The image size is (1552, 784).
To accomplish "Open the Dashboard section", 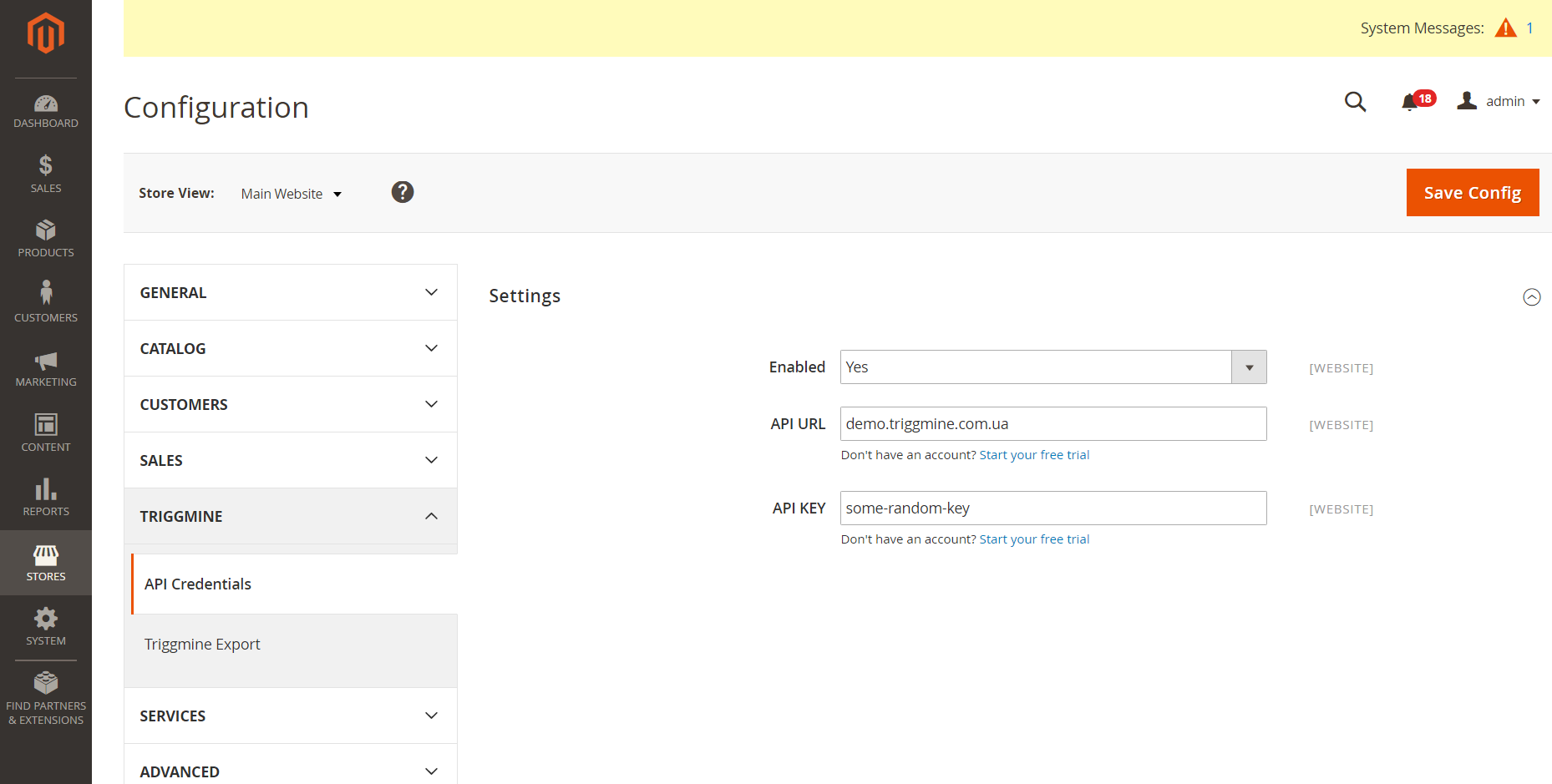I will point(46,112).
